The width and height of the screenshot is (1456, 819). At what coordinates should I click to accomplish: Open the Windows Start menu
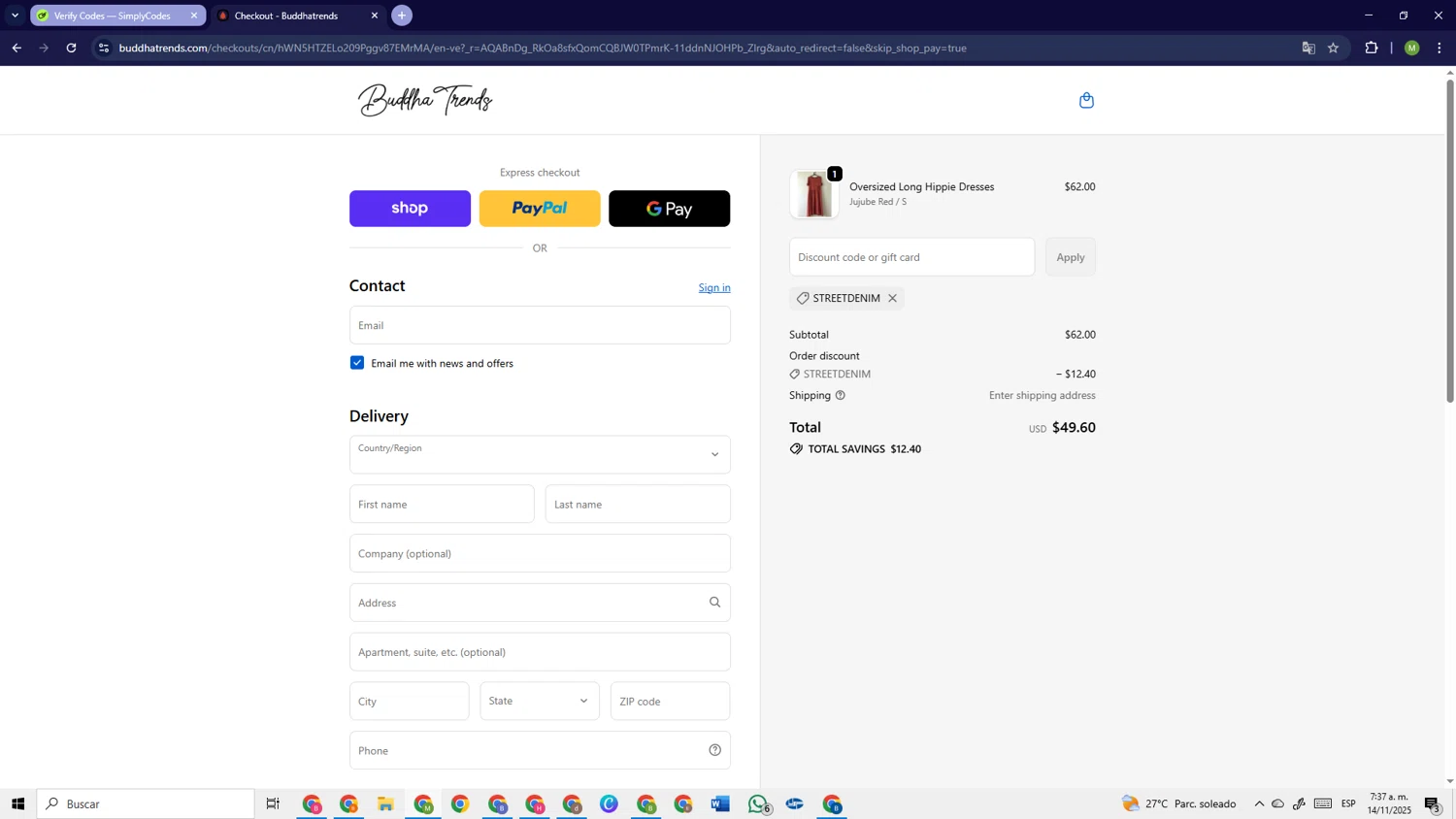[x=17, y=803]
